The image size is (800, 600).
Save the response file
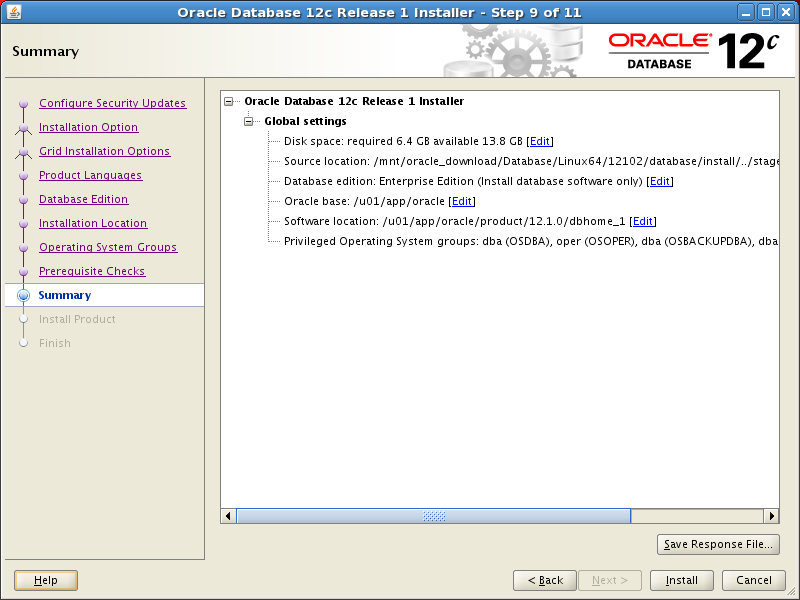point(718,544)
